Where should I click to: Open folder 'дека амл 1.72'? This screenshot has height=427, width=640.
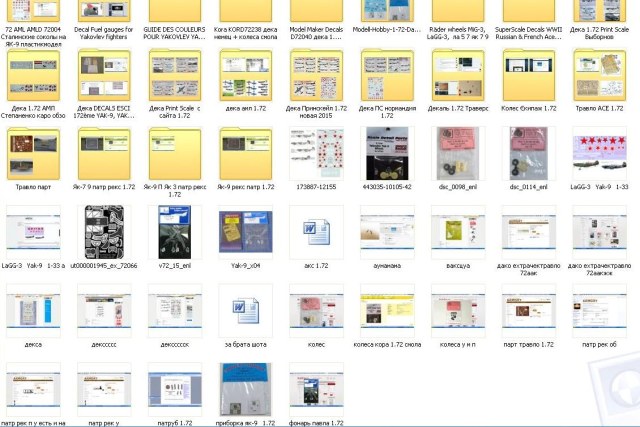point(245,73)
